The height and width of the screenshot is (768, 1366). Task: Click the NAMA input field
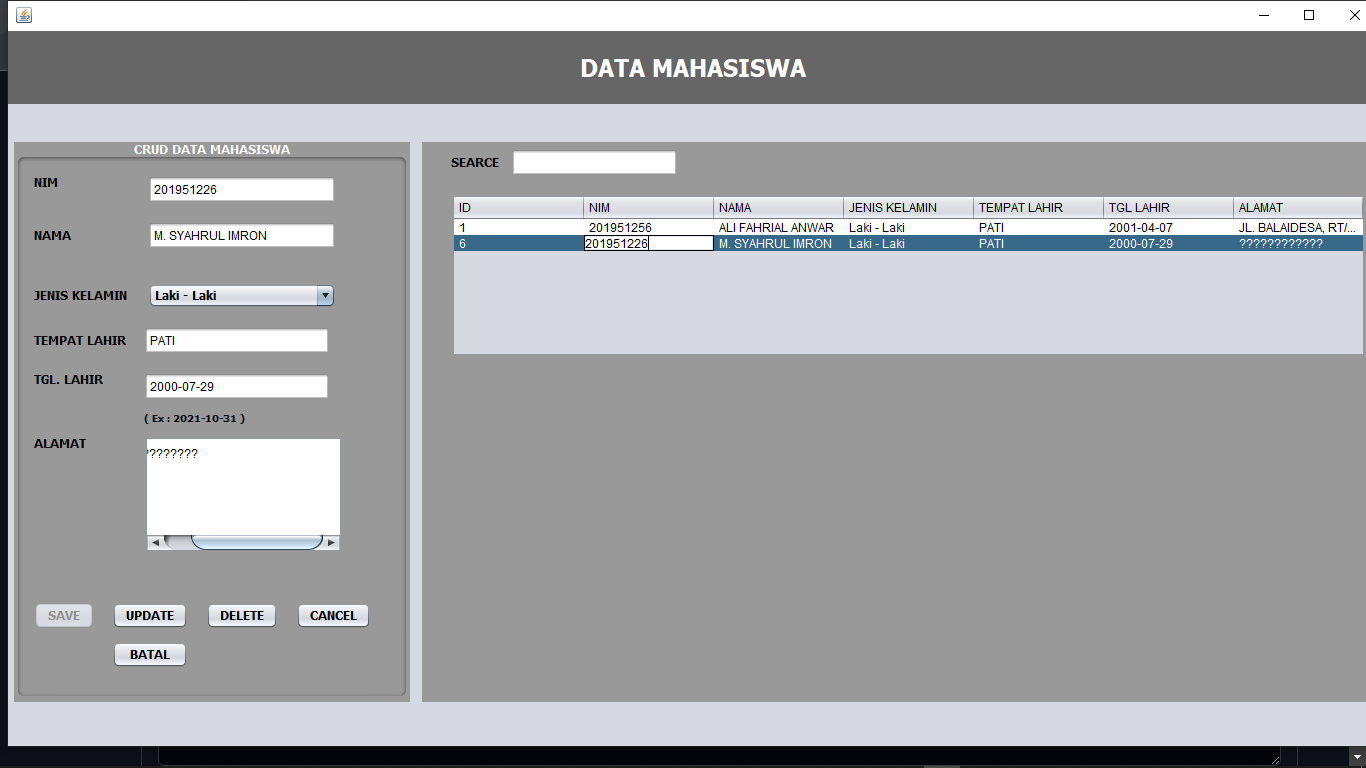point(241,235)
